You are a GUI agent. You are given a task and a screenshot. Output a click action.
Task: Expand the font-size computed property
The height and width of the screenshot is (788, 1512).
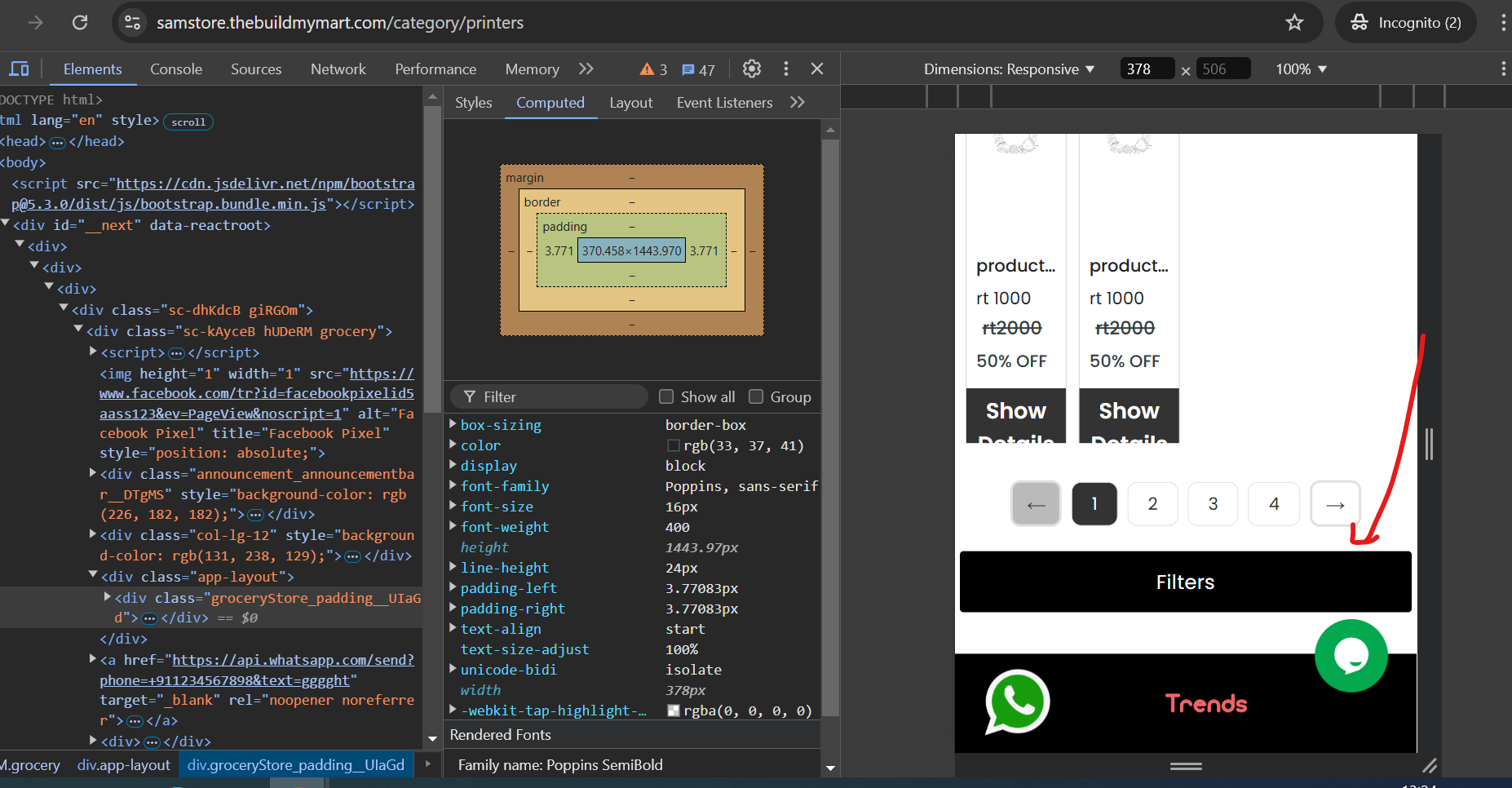pyautogui.click(x=453, y=506)
